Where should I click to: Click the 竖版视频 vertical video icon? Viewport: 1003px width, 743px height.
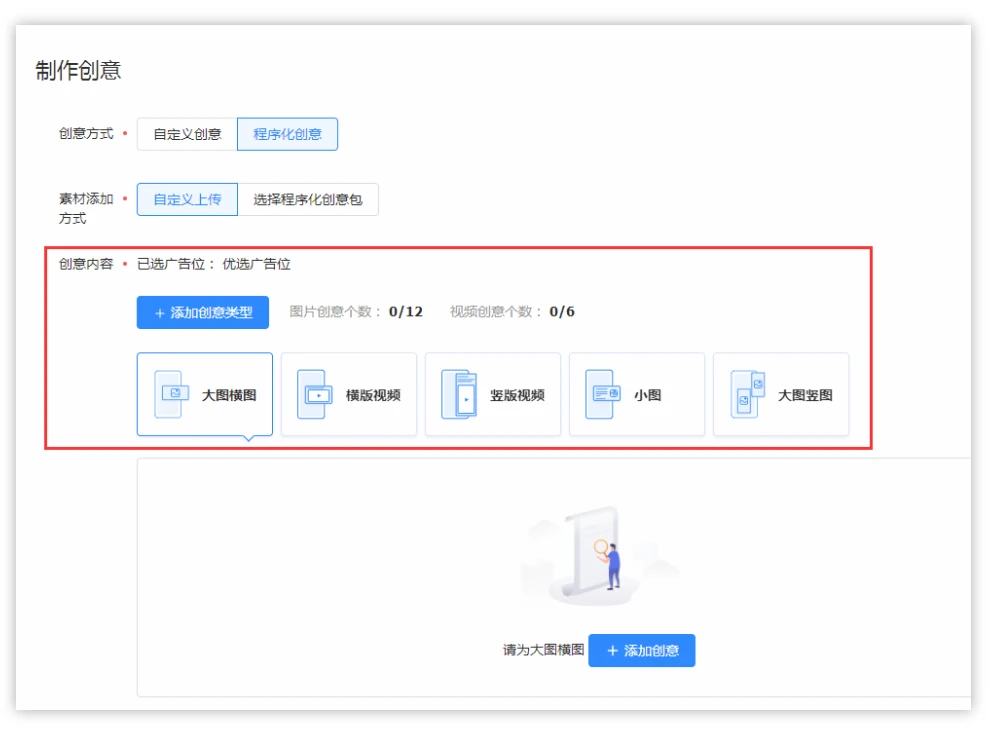click(x=459, y=394)
